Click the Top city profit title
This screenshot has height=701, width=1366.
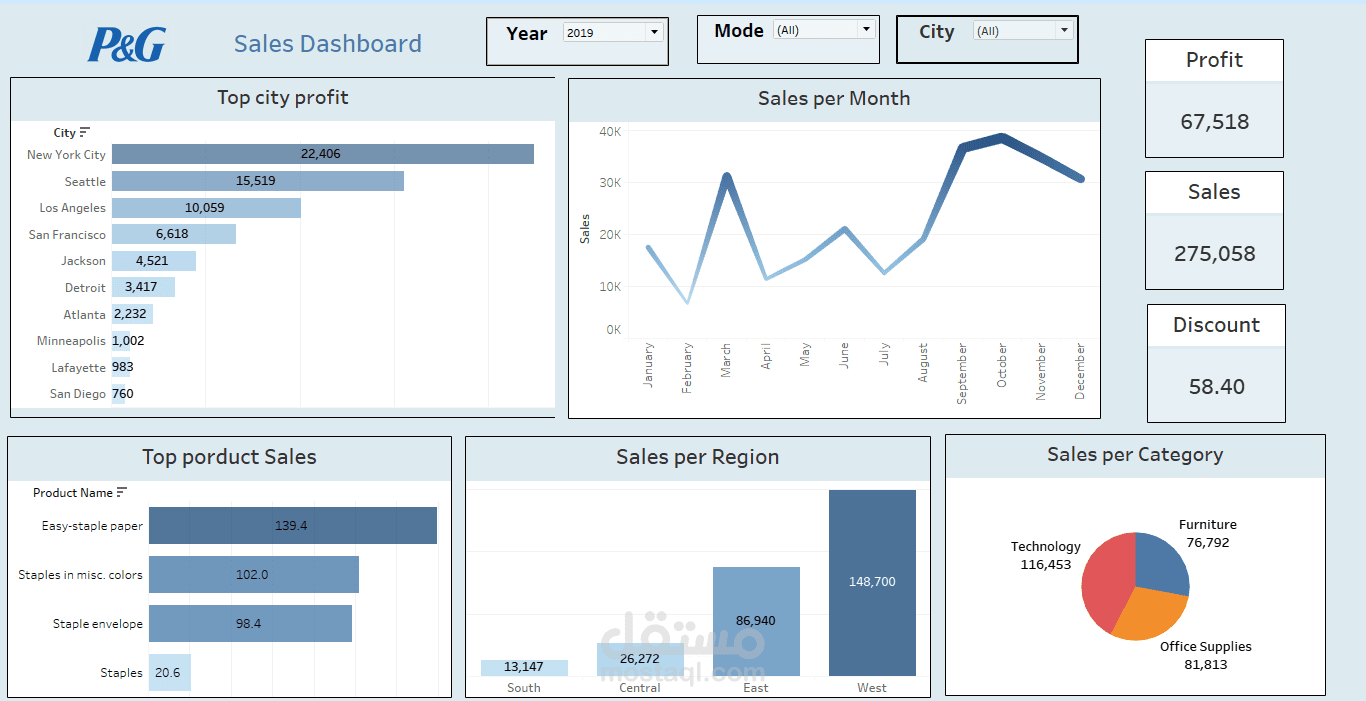pos(283,98)
